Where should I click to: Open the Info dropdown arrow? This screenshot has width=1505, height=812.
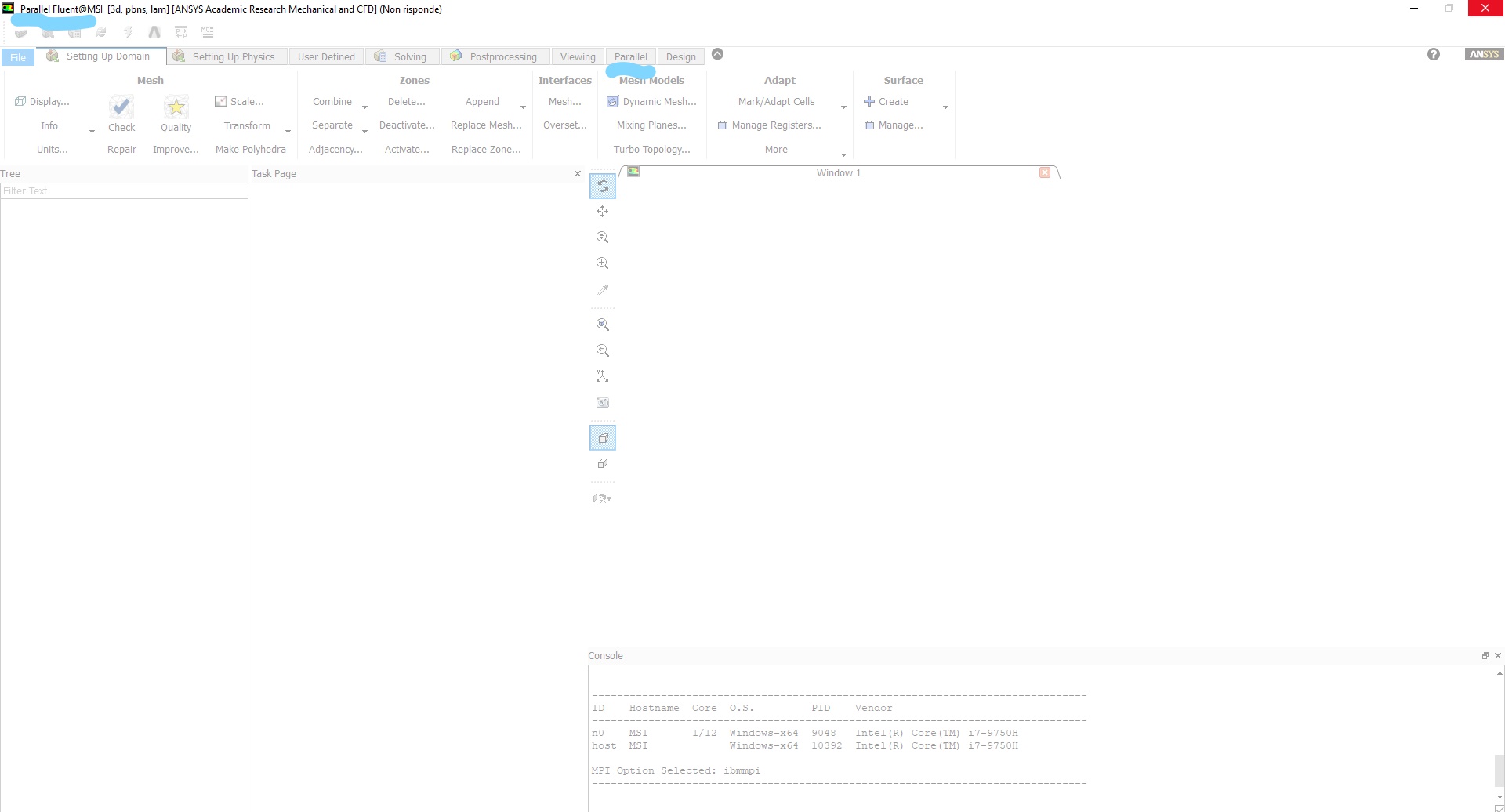click(92, 131)
